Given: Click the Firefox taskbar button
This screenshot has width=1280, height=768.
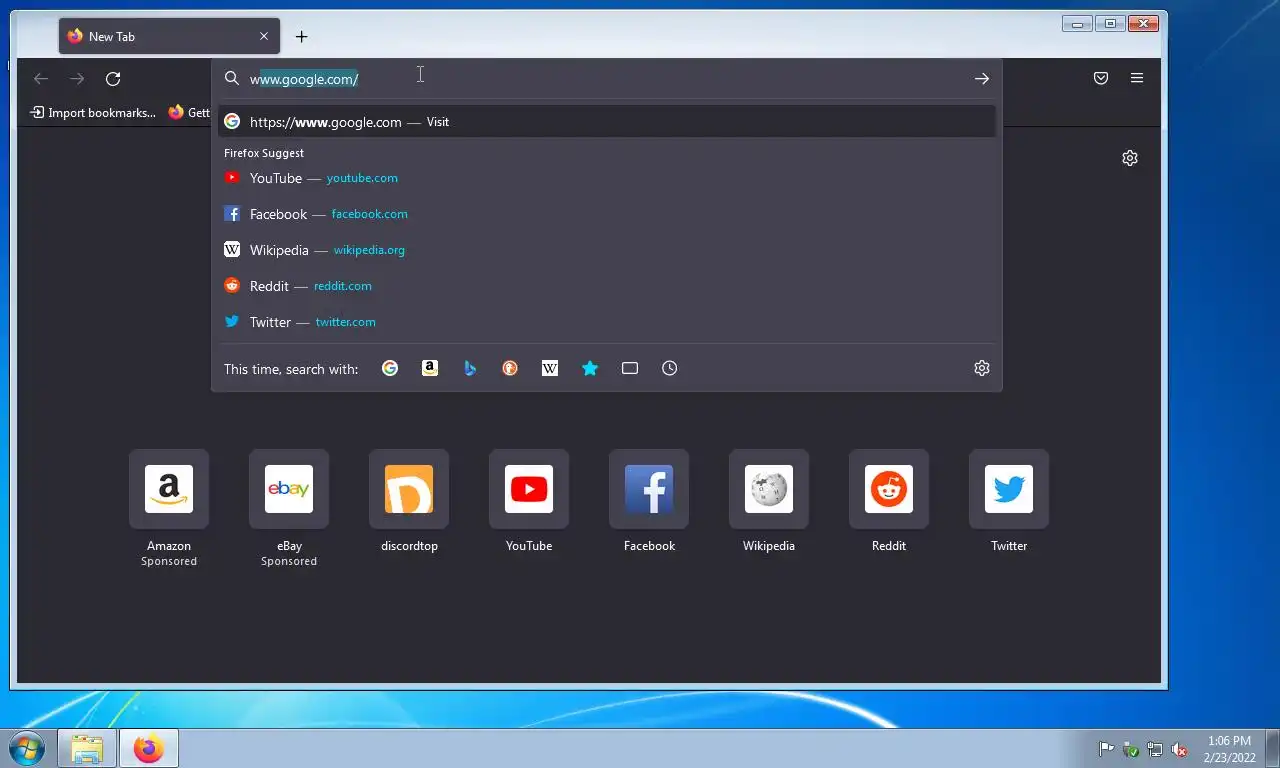Looking at the screenshot, I should click(149, 749).
